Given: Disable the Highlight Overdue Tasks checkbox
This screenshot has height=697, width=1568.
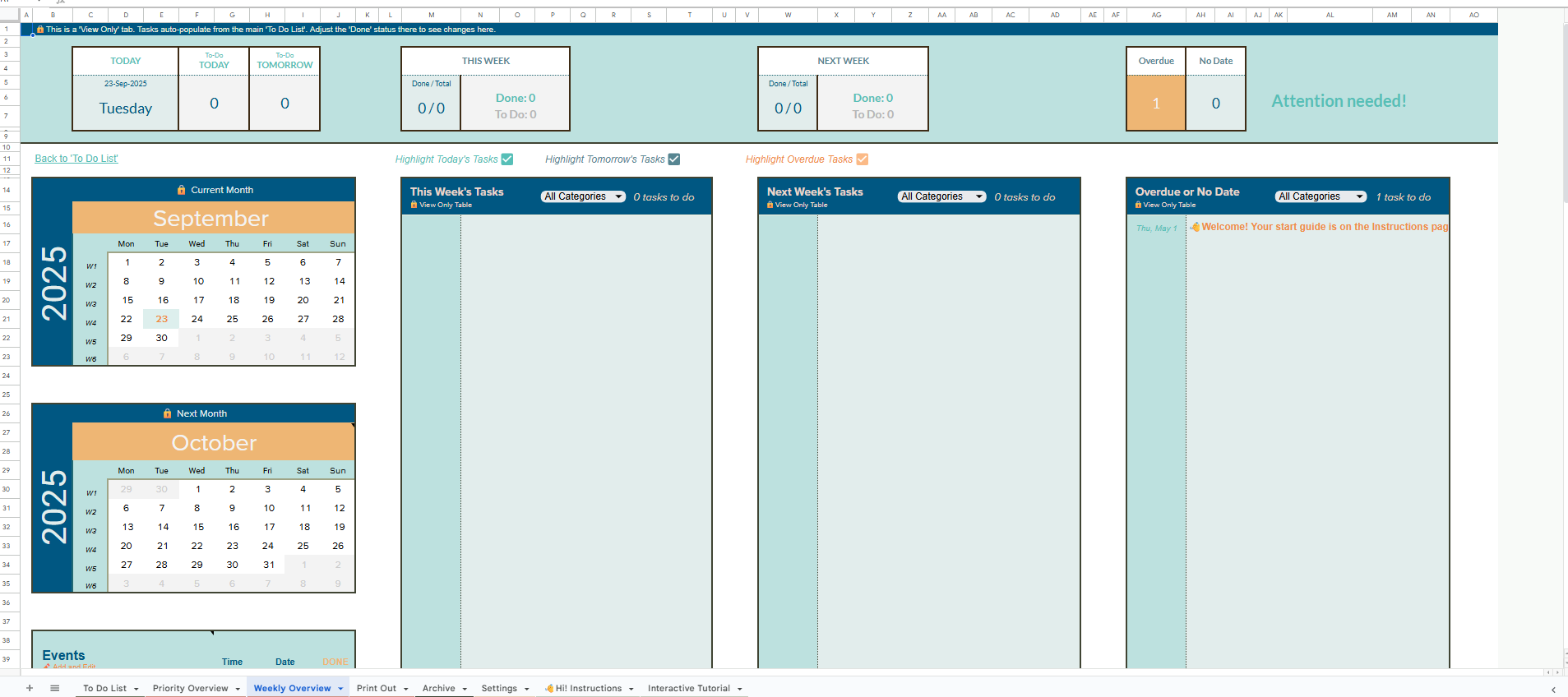Looking at the screenshot, I should point(862,159).
